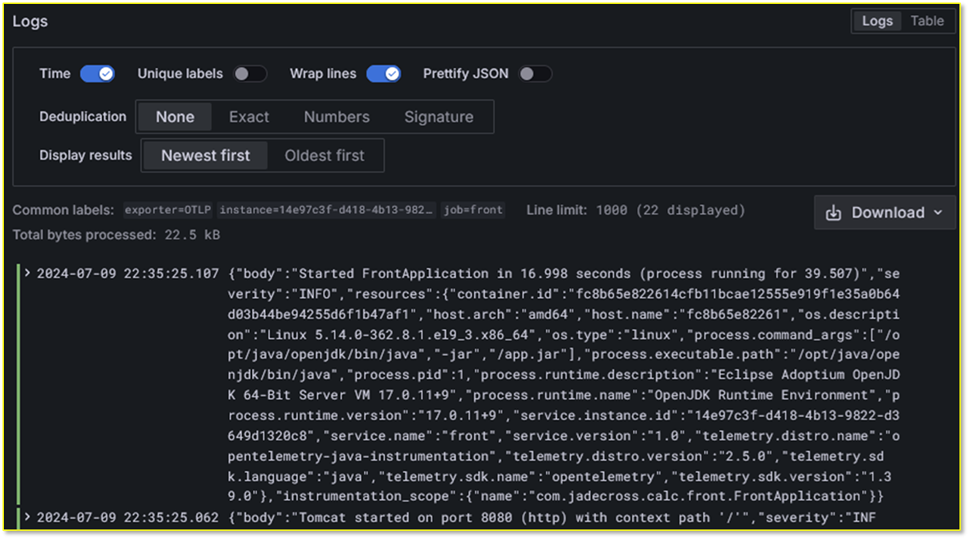The width and height of the screenshot is (969, 539).
Task: Click the exporter=OTLP common label
Action: pyautogui.click(x=167, y=210)
